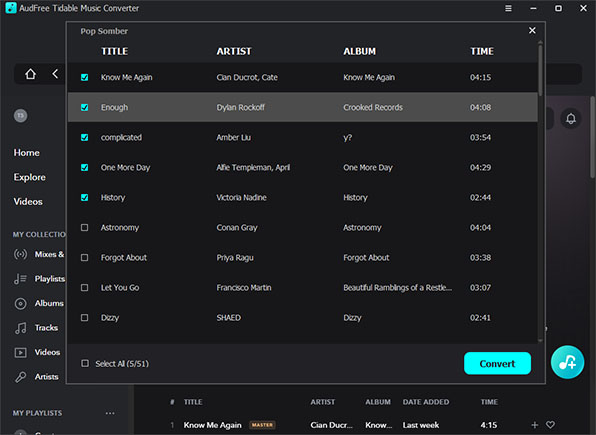Select the Astronomy track title
Viewport: 596px width, 435px height.
click(x=120, y=227)
